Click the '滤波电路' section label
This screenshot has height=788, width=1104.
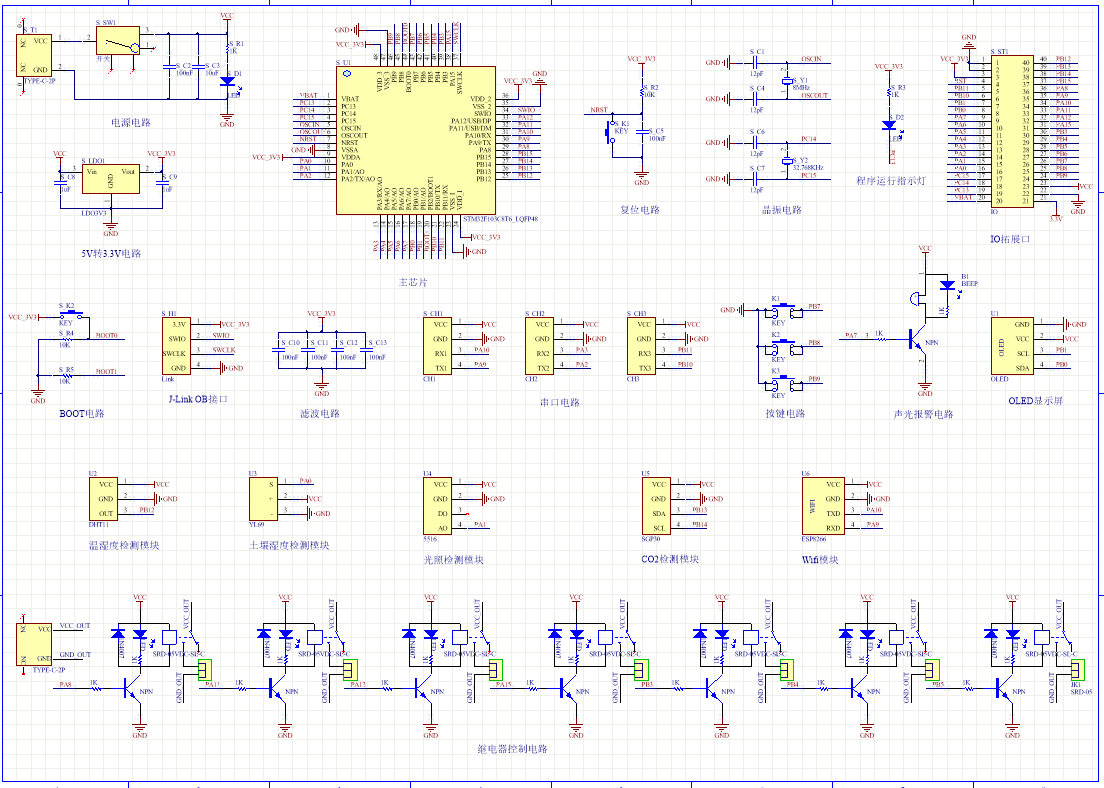(320, 414)
